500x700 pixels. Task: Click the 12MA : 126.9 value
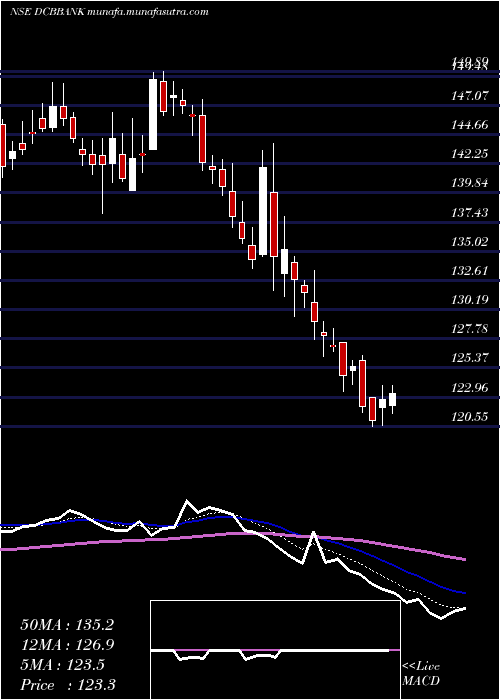pyautogui.click(x=67, y=645)
